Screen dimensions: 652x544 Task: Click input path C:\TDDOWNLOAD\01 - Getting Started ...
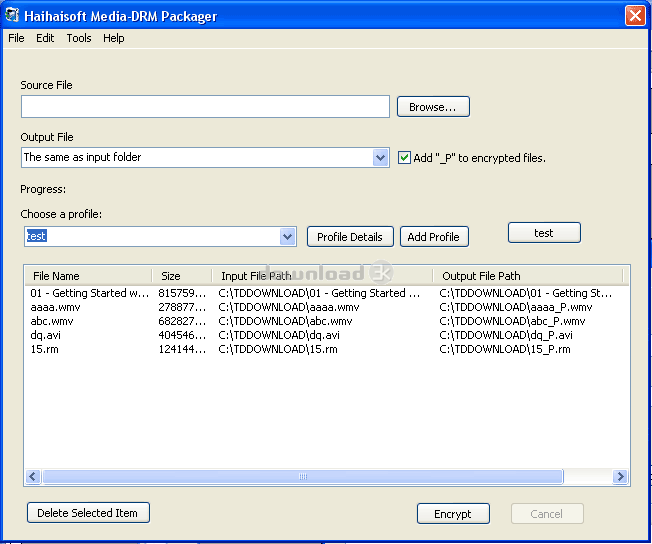pos(319,293)
